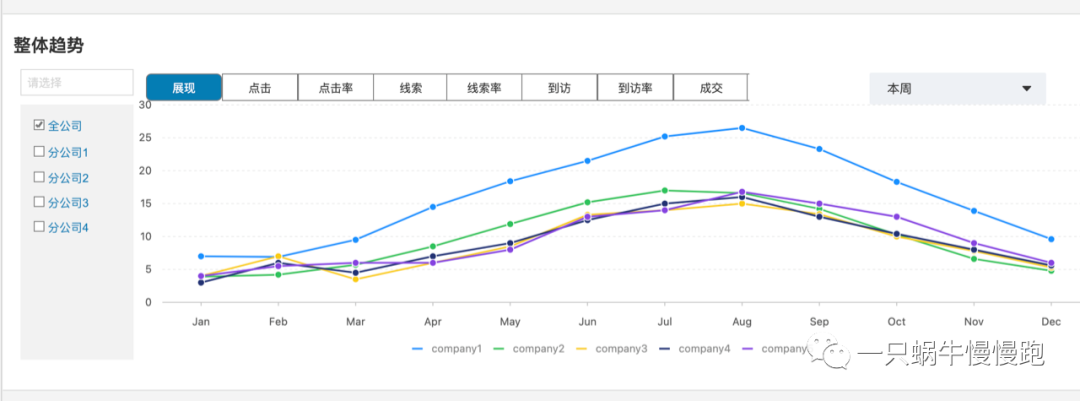Open the 点击率 tab
Image resolution: width=1080 pixels, height=401 pixels.
tap(335, 88)
